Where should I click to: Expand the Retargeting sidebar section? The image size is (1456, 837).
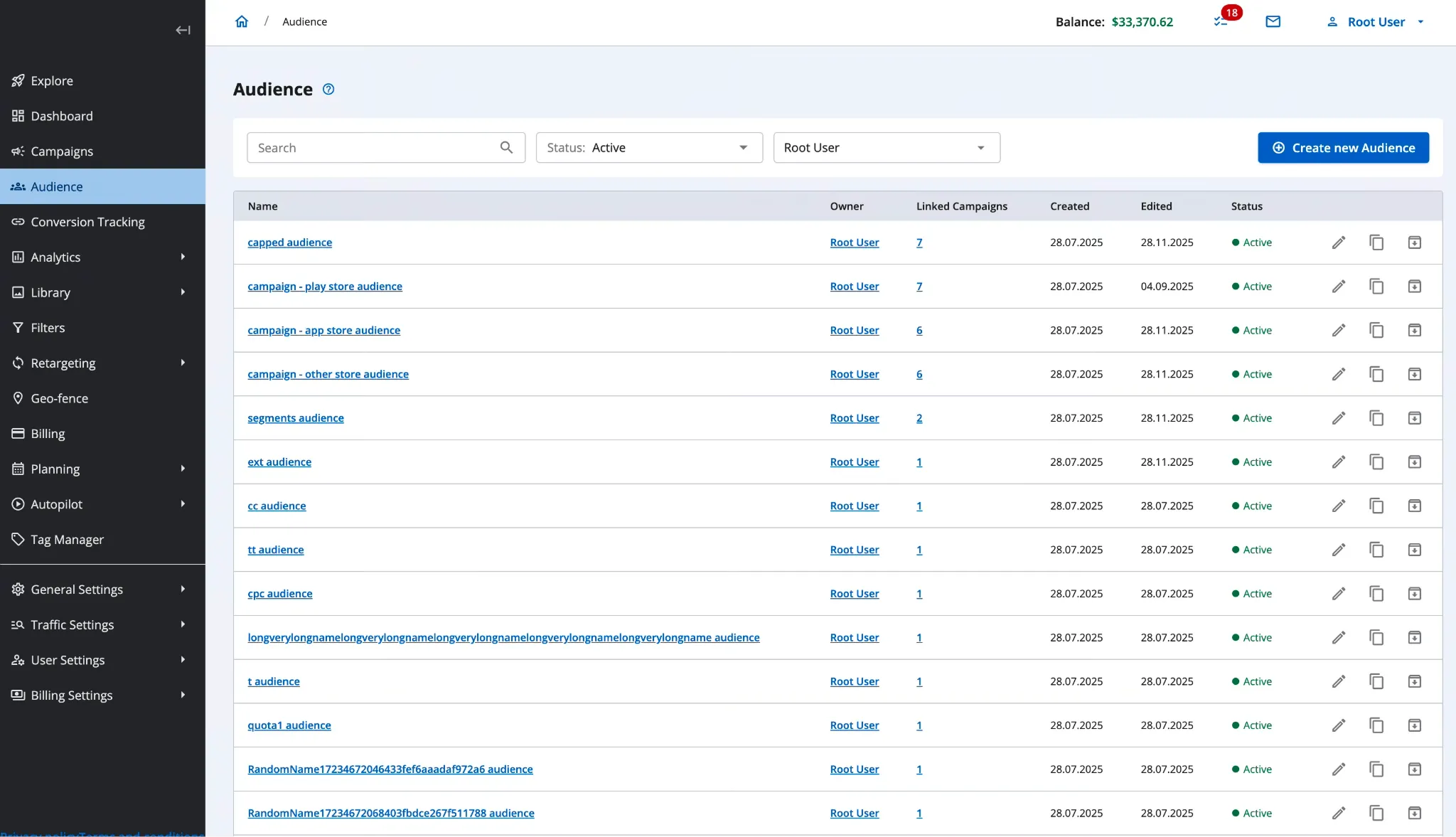coord(102,363)
